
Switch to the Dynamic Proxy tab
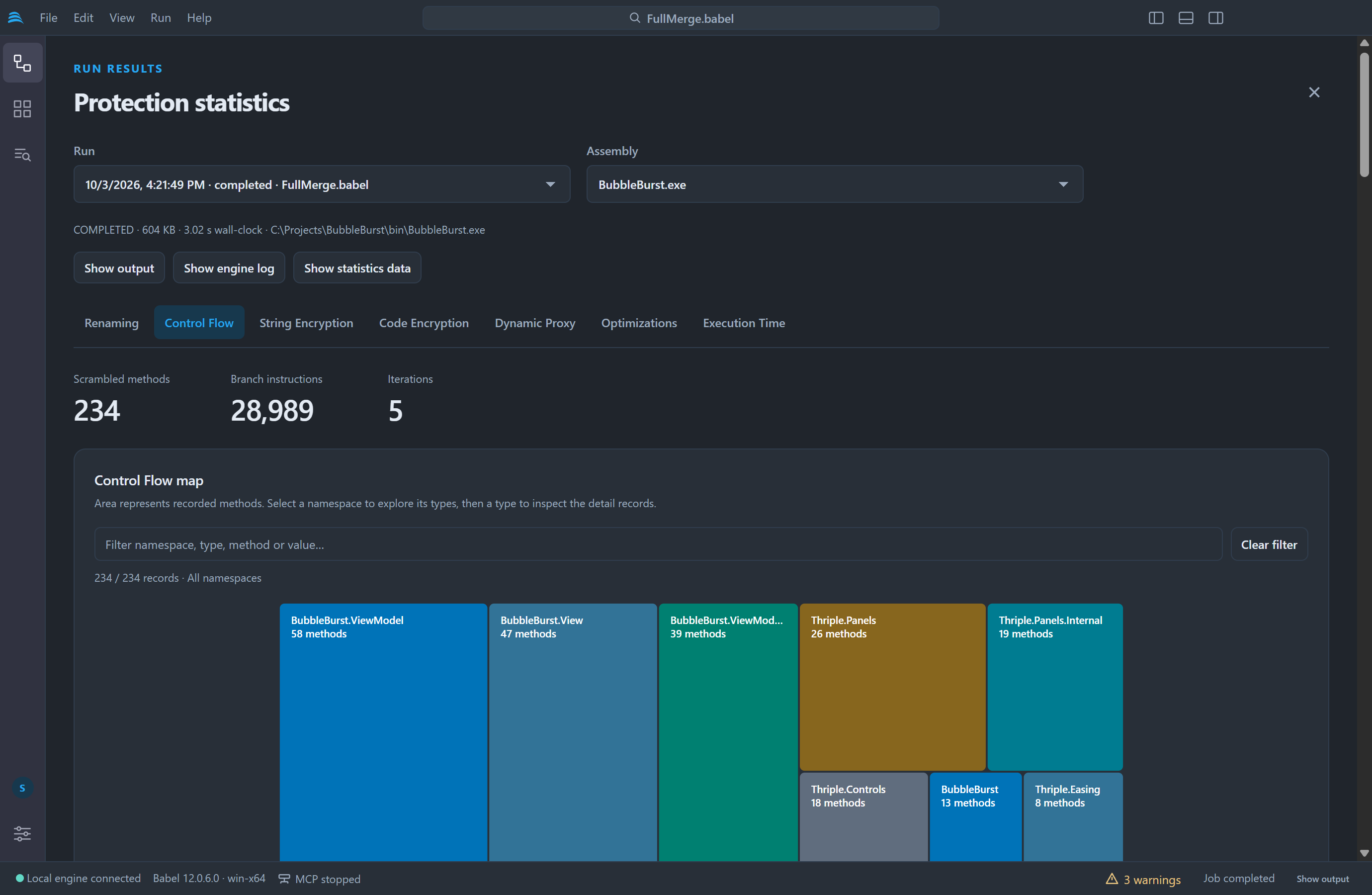pos(535,323)
